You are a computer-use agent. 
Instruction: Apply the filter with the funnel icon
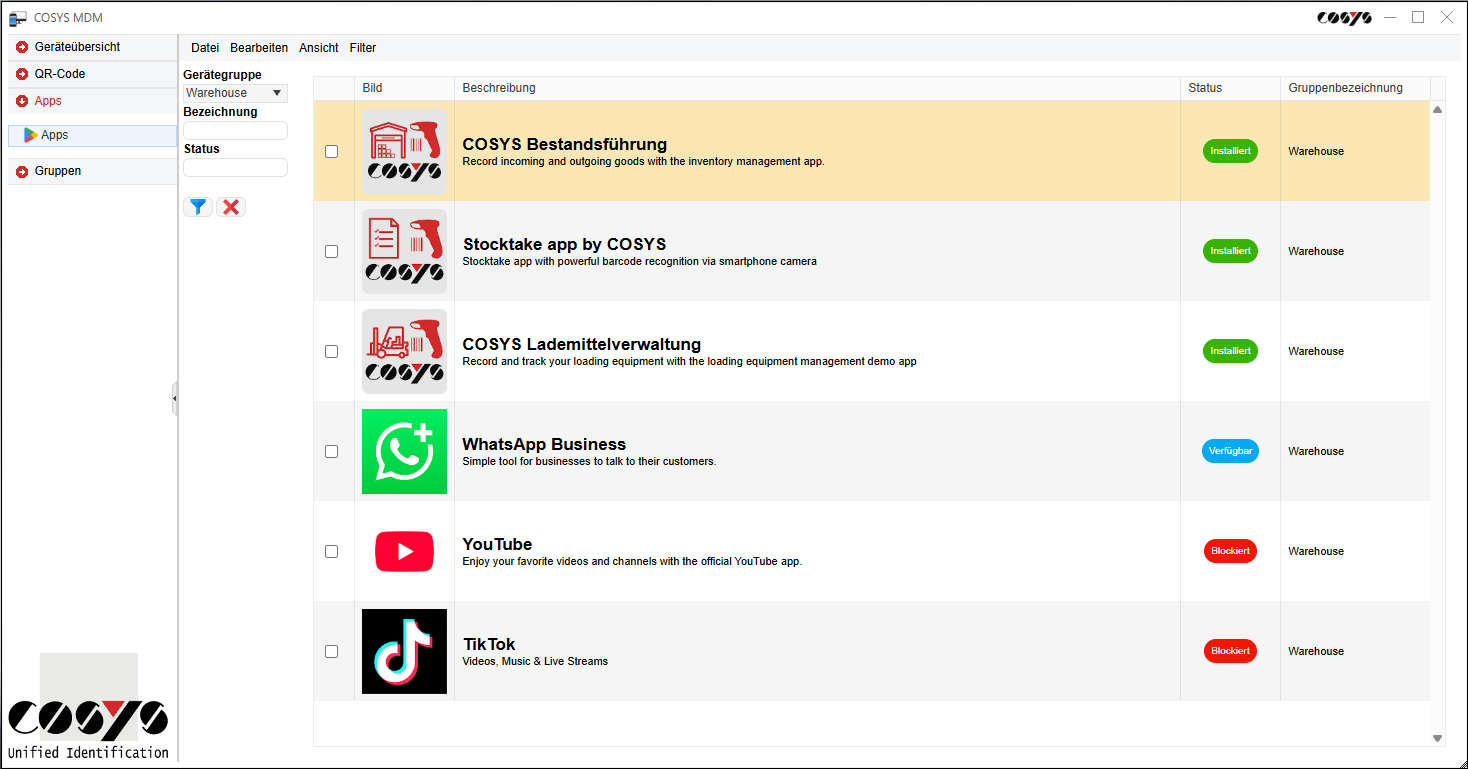(x=198, y=207)
